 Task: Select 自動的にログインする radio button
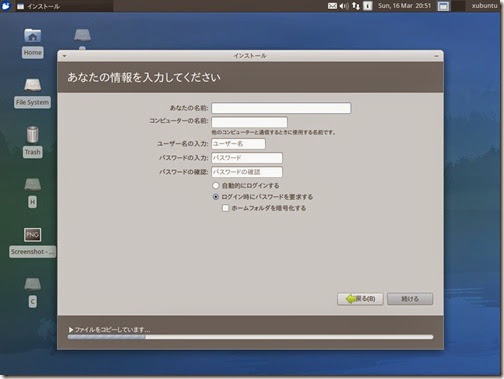(216, 185)
